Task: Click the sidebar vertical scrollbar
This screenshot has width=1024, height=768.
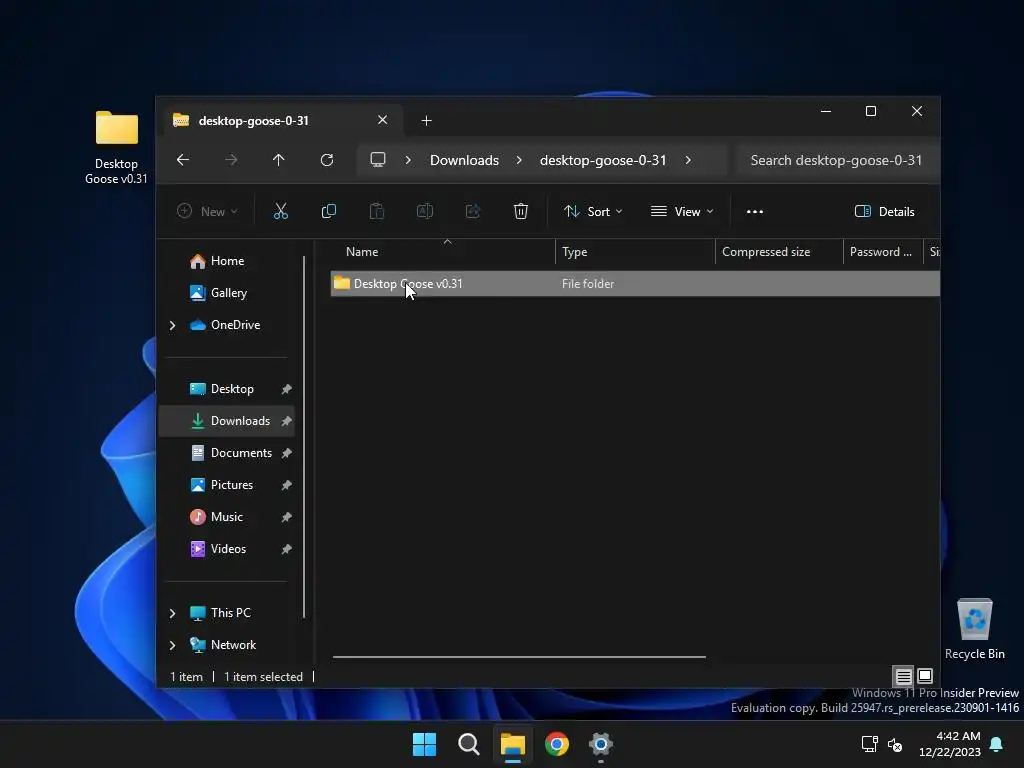Action: click(304, 437)
